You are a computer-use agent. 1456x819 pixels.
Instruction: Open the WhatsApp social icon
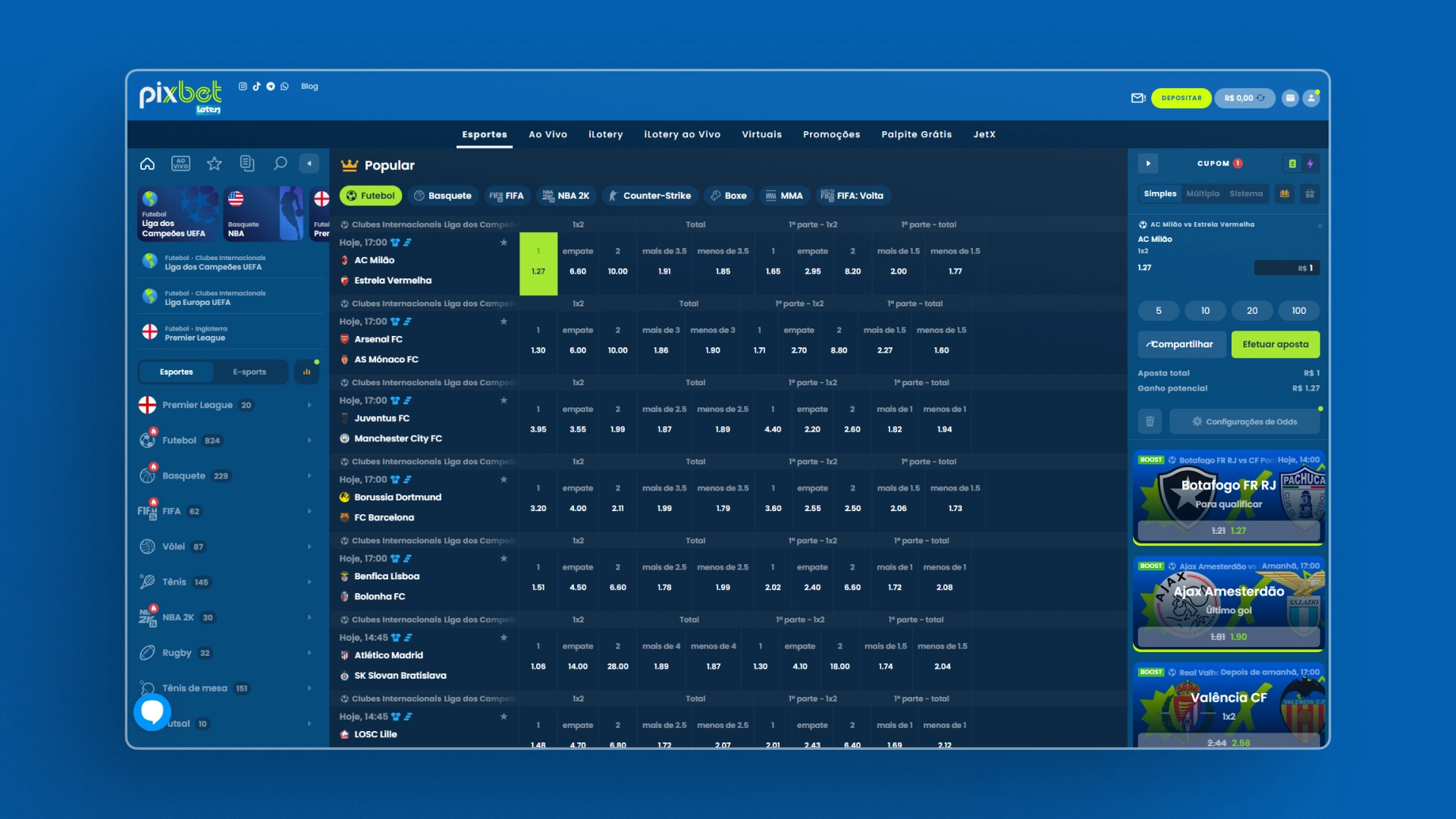click(284, 86)
